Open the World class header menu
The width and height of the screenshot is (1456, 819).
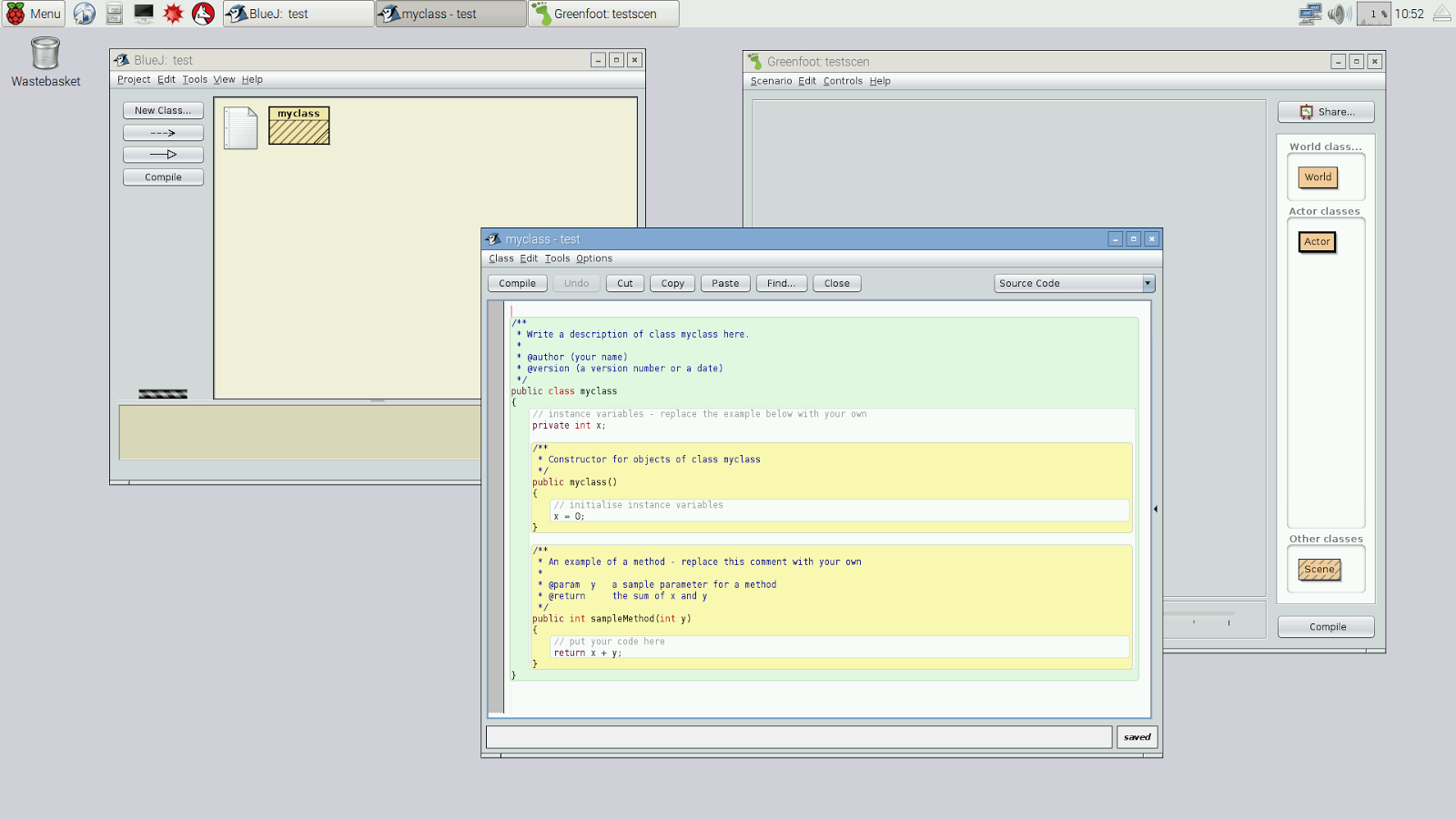(1325, 147)
